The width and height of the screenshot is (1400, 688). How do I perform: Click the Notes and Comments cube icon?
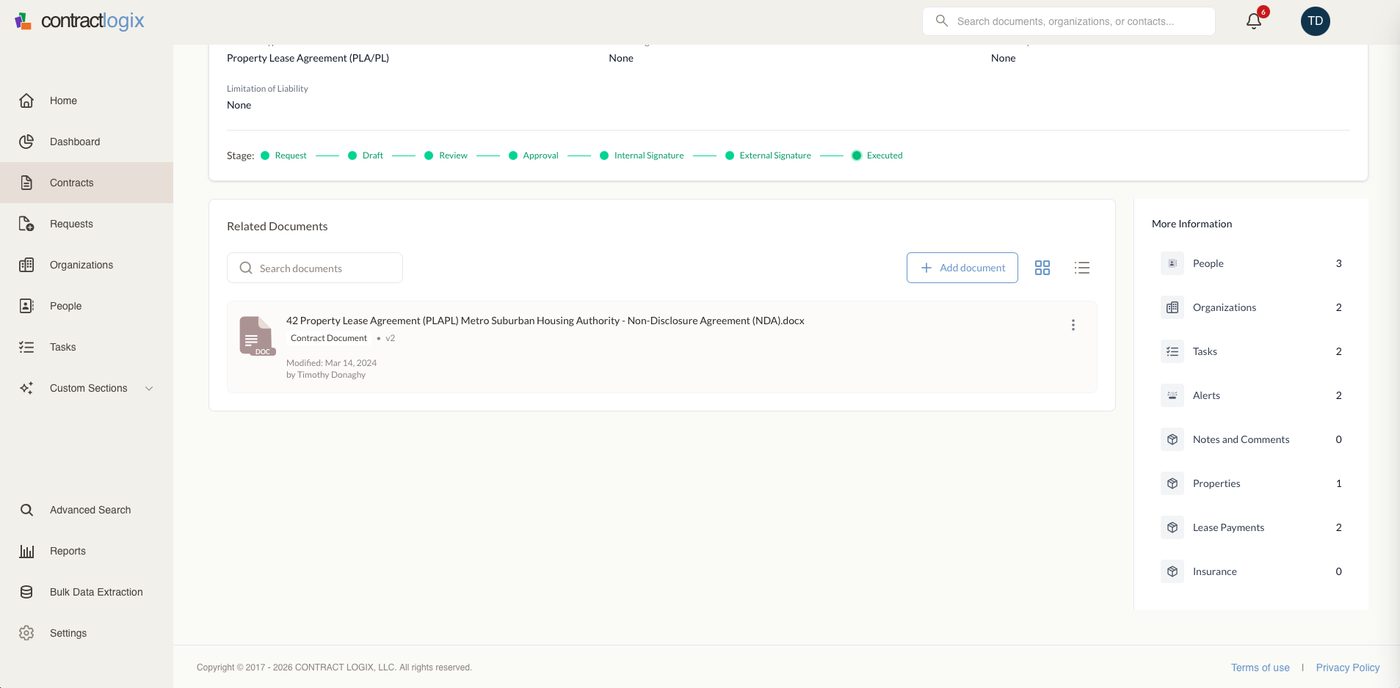1172,439
